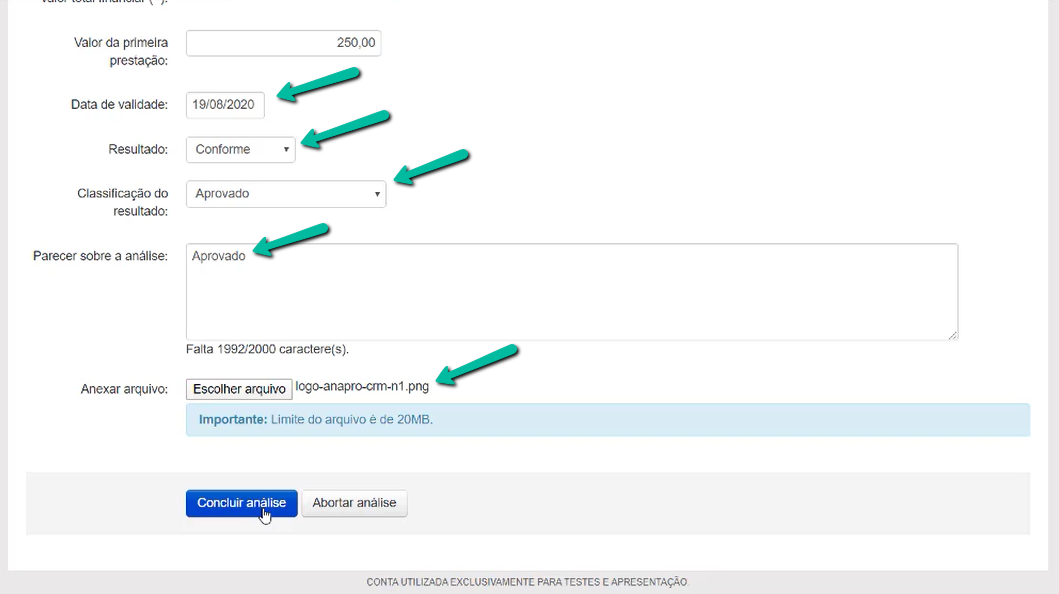Click the logo-anapro-crm-n1.png file name
This screenshot has height=594, width=1059.
coord(362,388)
